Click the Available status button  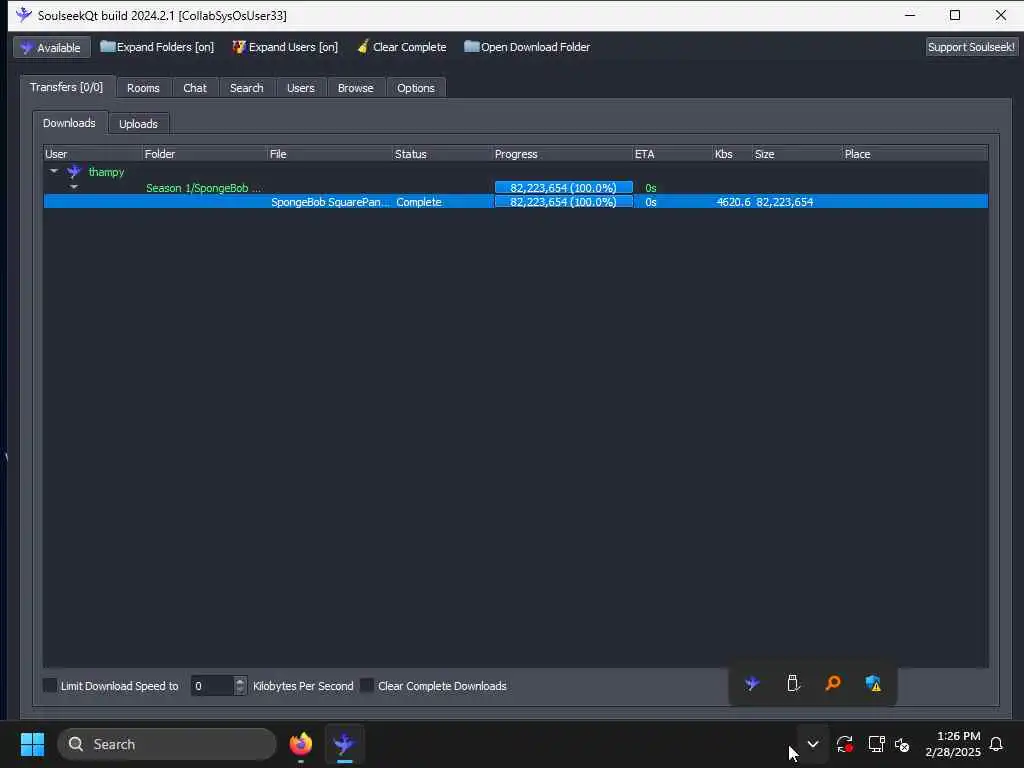[x=52, y=47]
